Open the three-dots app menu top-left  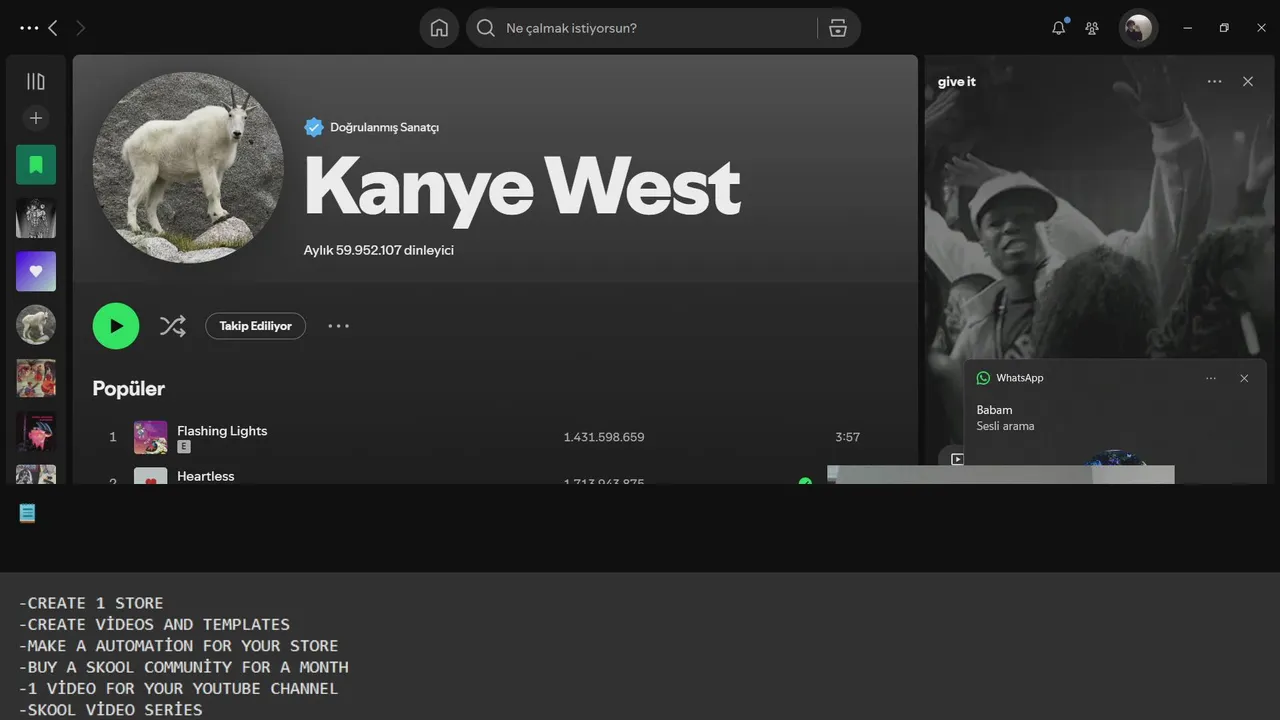point(29,28)
